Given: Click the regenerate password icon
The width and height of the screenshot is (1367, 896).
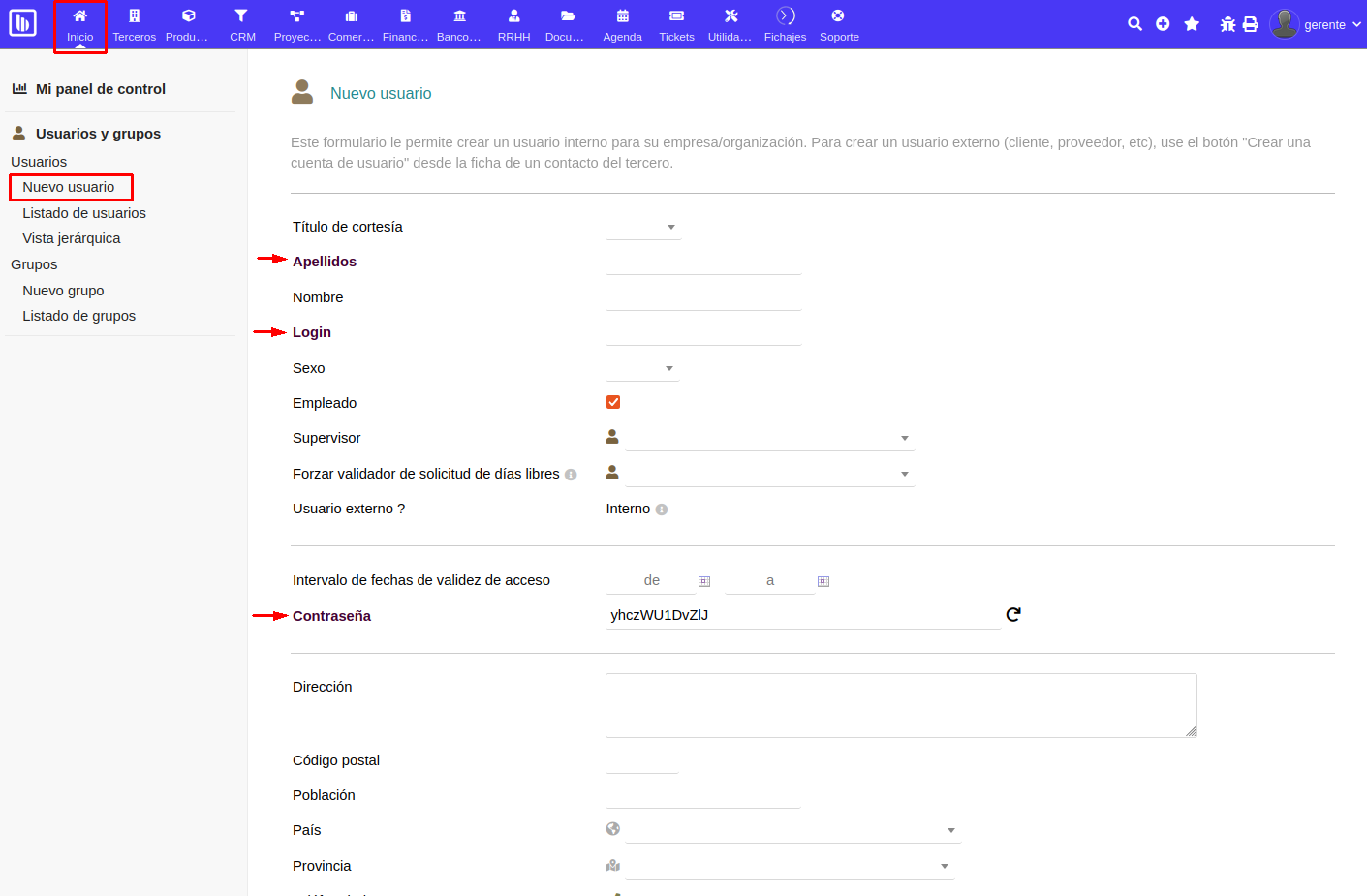Looking at the screenshot, I should point(1013,615).
